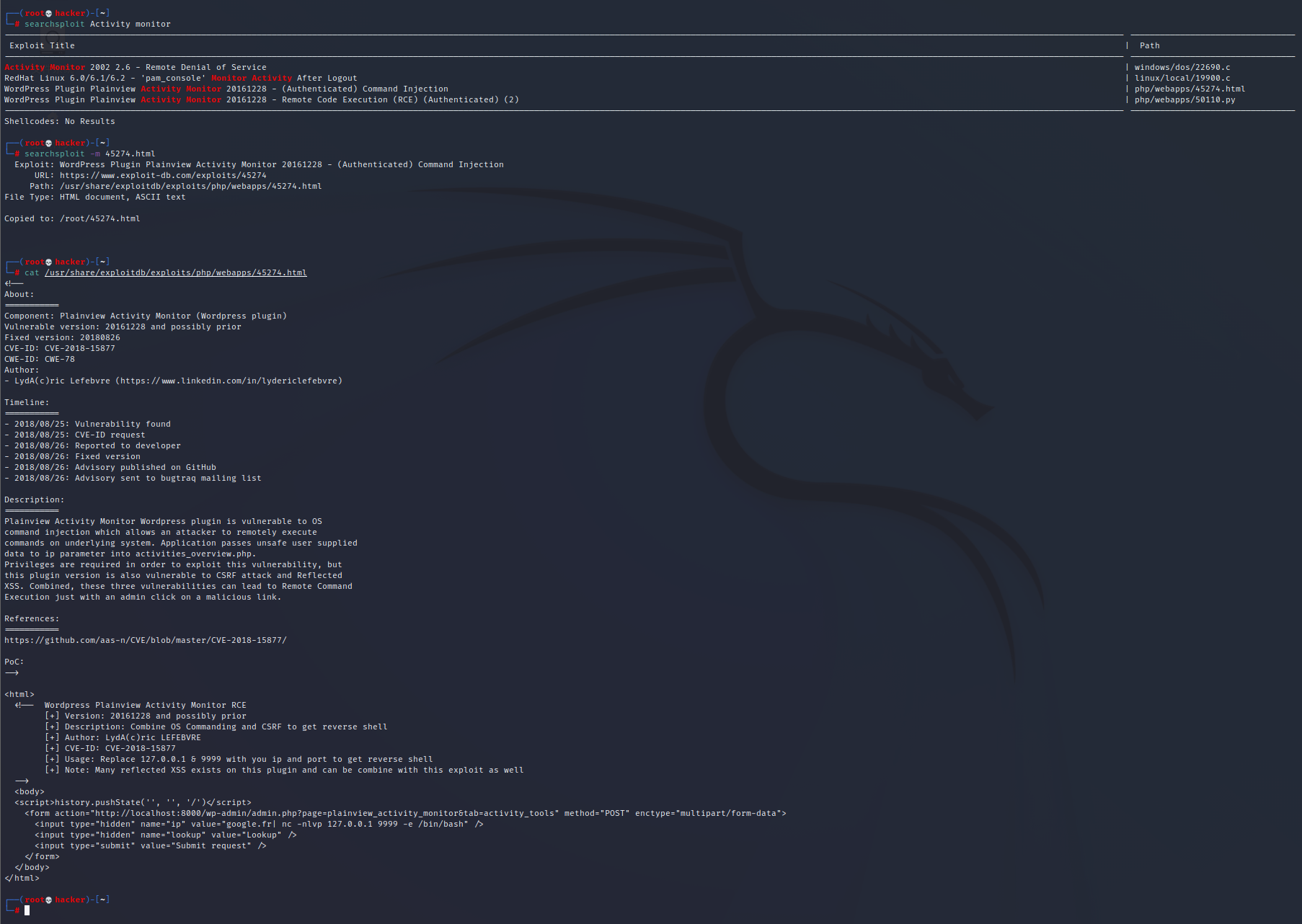Select the php/webapps/45274.html path in results
Viewport: 1302px width, 924px height.
click(1190, 89)
